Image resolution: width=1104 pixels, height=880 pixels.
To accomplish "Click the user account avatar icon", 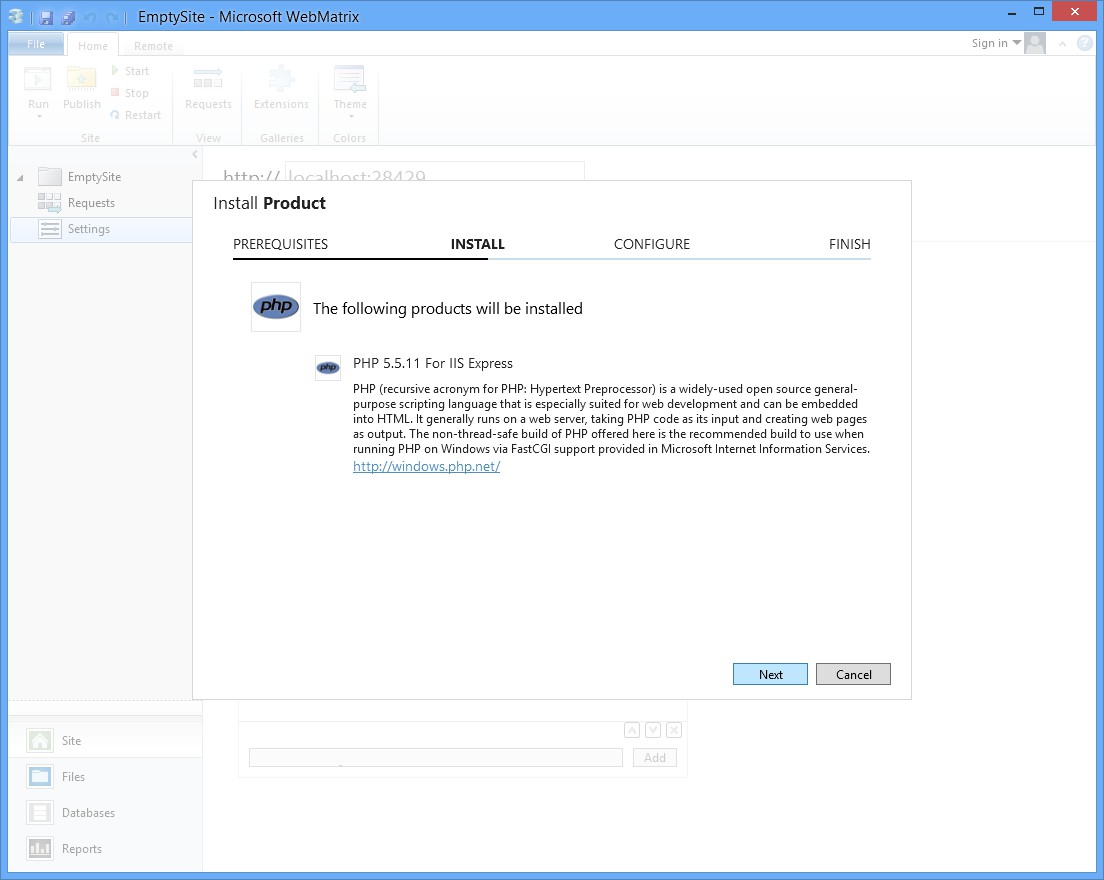I will pyautogui.click(x=1035, y=44).
